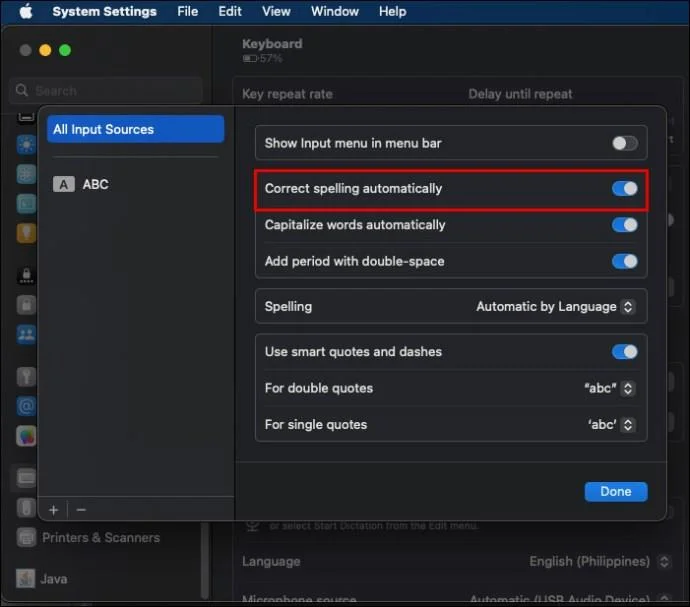The image size is (690, 607).
Task: Click the sidebar vertical scrollbar
Action: [x=205, y=559]
